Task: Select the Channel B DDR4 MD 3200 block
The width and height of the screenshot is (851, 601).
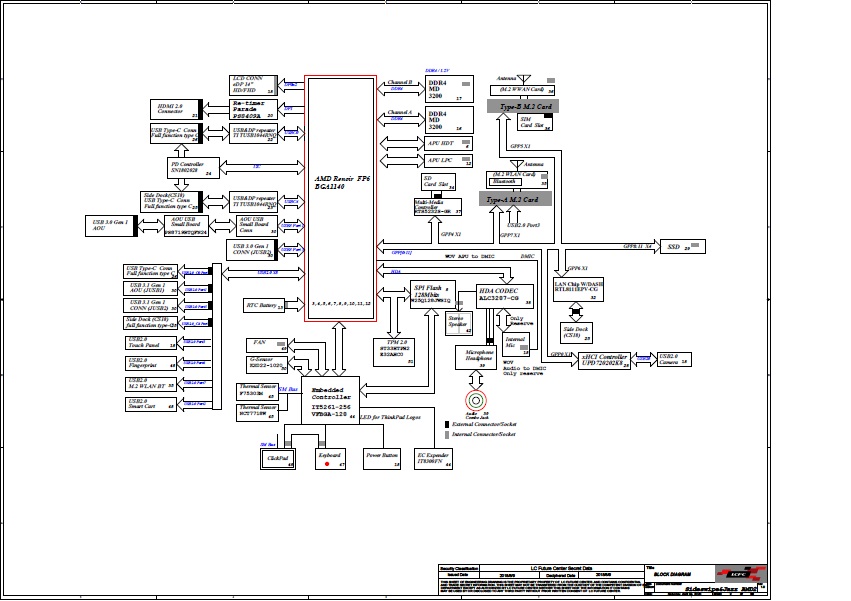Action: tap(449, 89)
